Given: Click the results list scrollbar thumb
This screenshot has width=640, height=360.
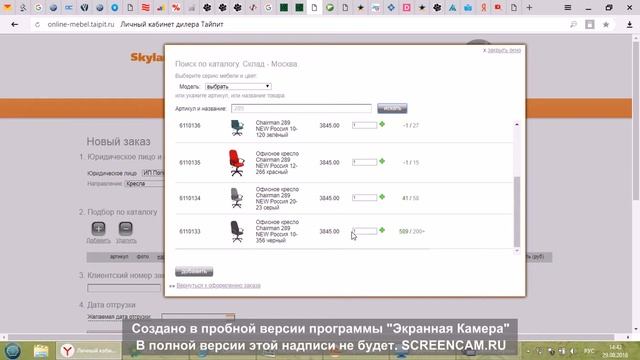Looking at the screenshot, I should pyautogui.click(x=517, y=211).
